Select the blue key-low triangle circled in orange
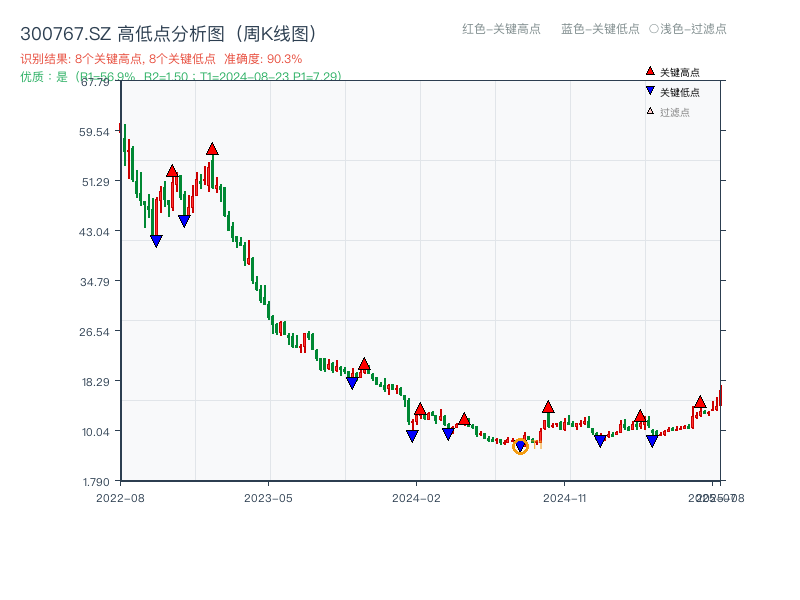800x600 pixels. (520, 446)
